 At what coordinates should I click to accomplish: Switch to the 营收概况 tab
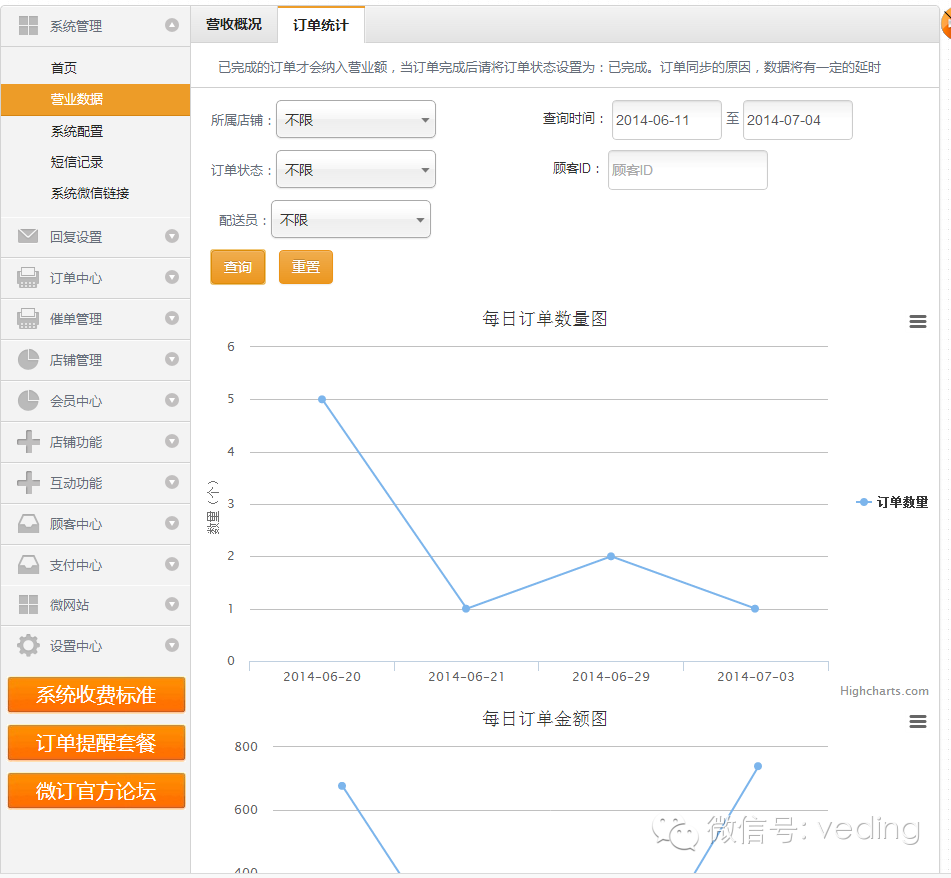coord(234,24)
